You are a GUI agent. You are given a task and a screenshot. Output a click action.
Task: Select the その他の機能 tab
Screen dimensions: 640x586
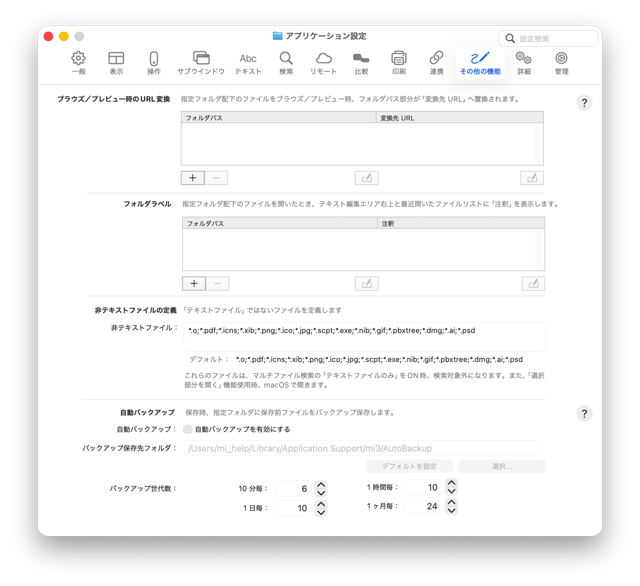point(480,63)
